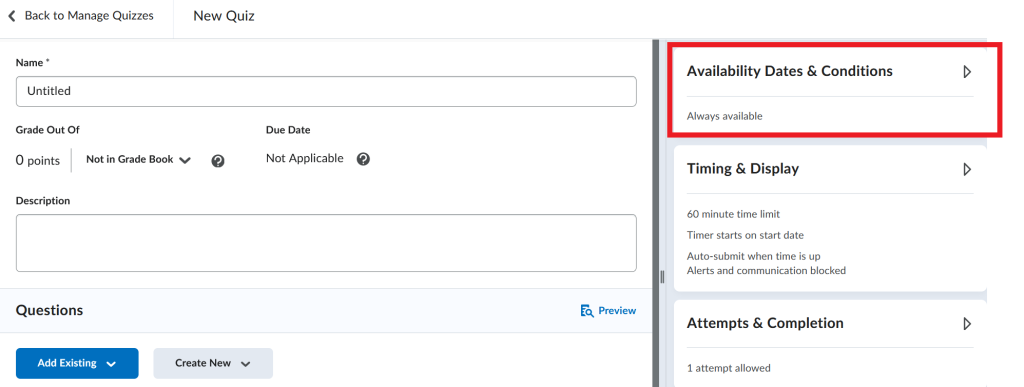
Task: Click the Add Existing chevron icon
Action: pos(111,364)
